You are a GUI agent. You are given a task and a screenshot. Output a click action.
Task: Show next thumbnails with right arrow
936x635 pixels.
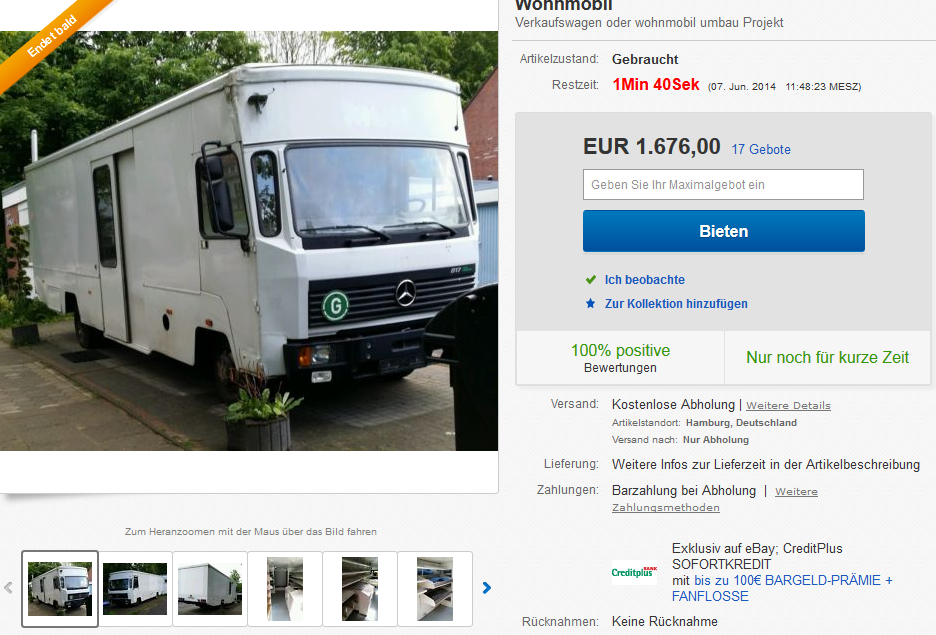pyautogui.click(x=487, y=588)
